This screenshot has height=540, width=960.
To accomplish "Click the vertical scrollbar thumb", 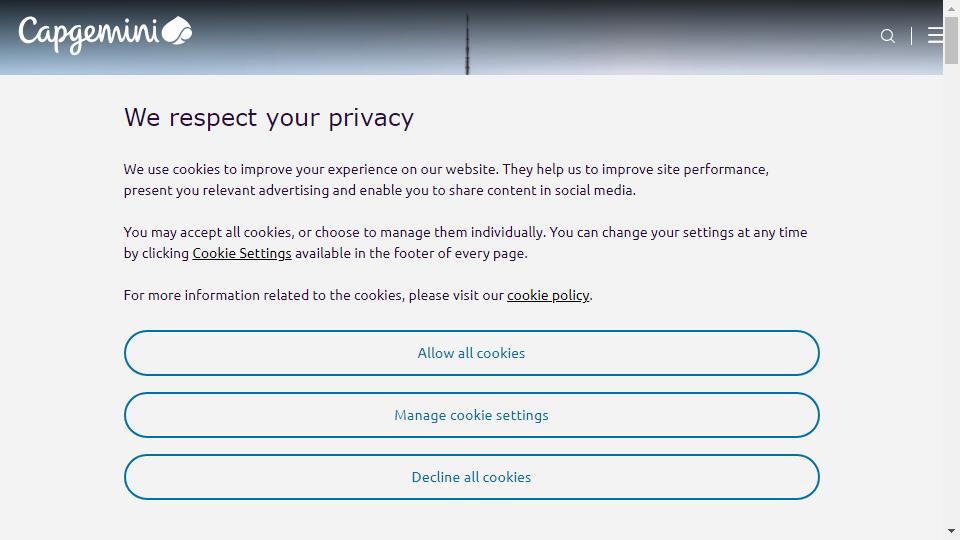I will (951, 40).
